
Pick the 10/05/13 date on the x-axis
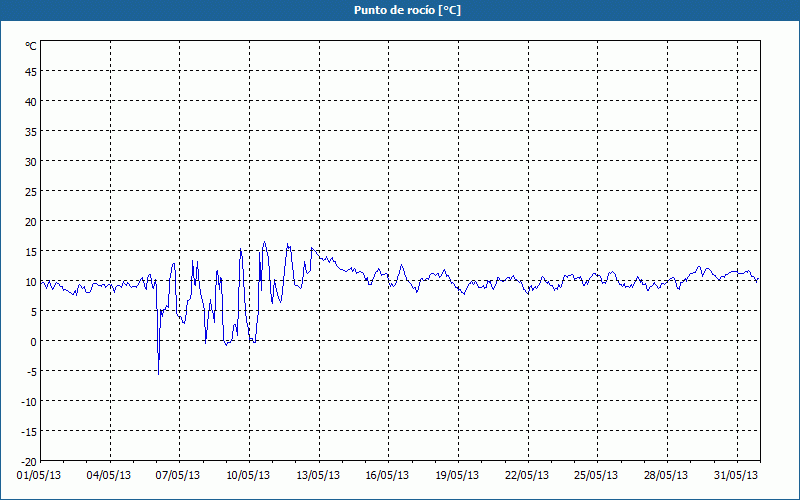coord(250,475)
